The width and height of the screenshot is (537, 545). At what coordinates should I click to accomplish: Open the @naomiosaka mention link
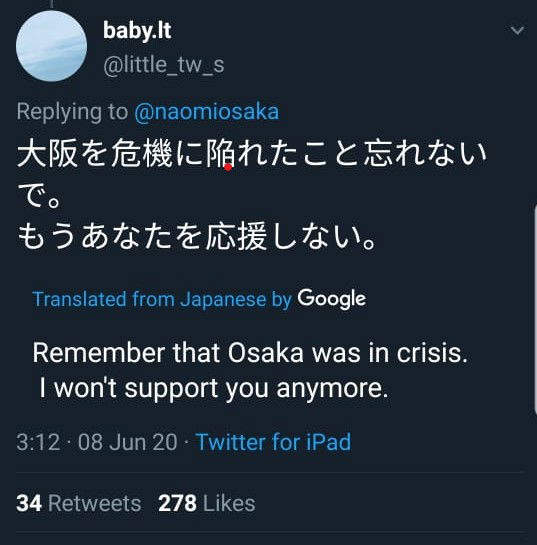(x=206, y=112)
